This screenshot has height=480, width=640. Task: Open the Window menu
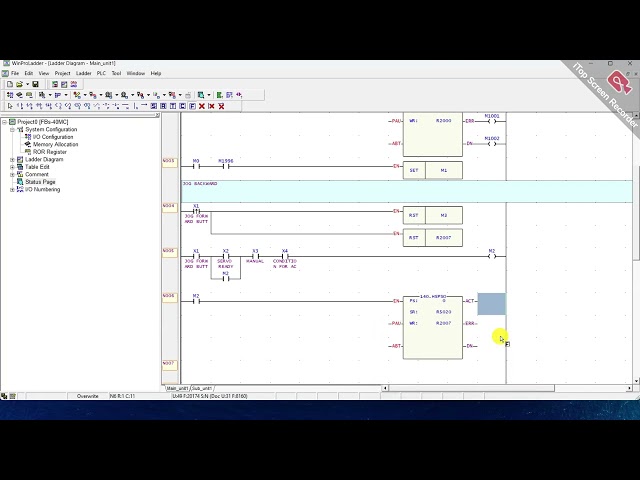[x=136, y=73]
